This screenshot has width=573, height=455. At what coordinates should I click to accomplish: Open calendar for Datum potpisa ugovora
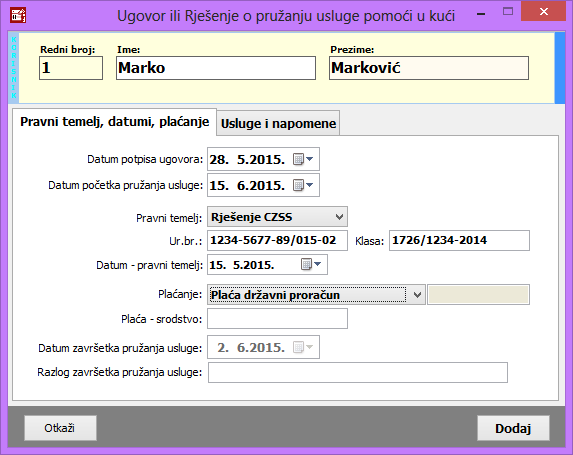point(303,159)
